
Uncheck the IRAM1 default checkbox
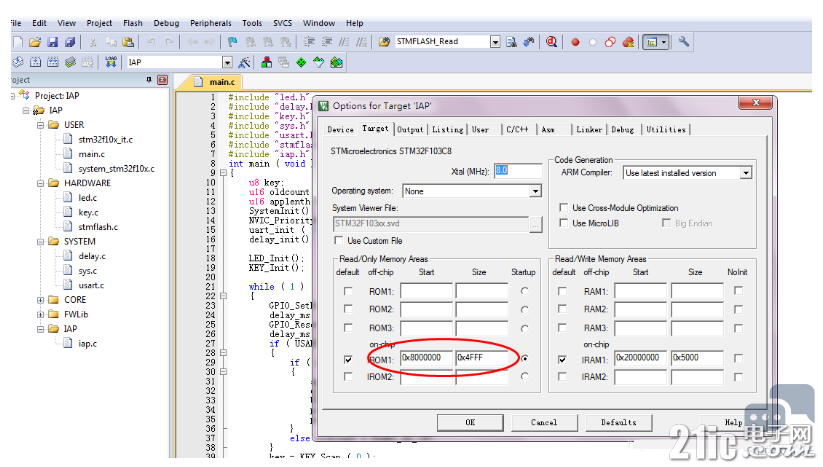(x=562, y=359)
